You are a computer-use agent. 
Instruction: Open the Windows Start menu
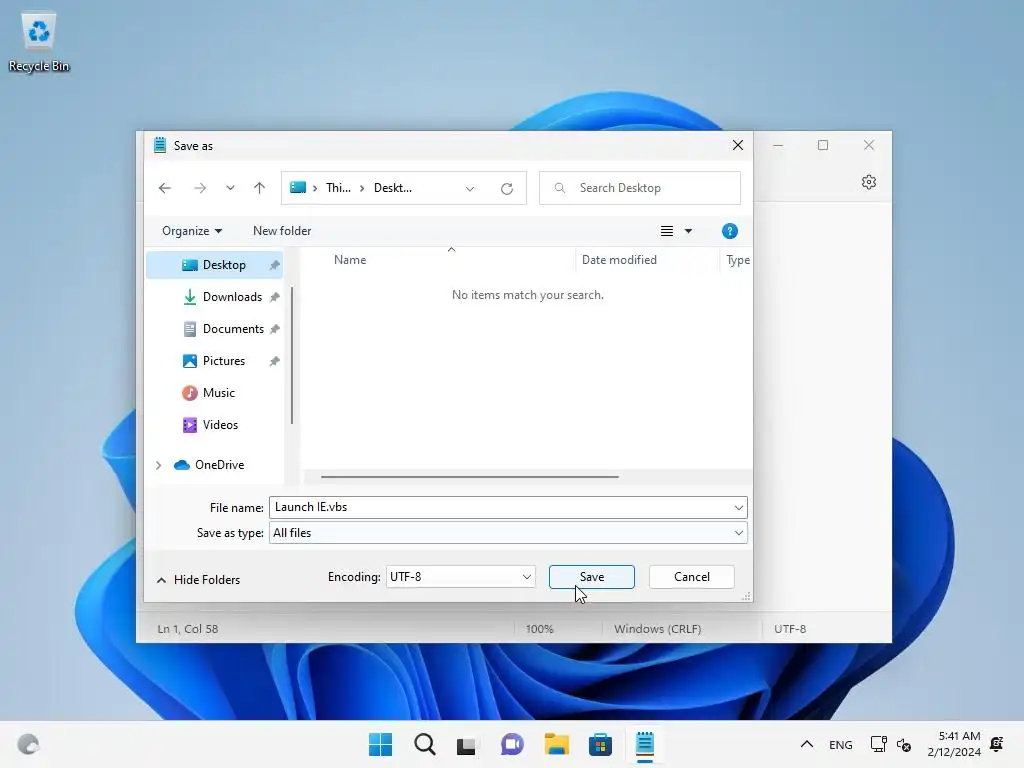(380, 744)
